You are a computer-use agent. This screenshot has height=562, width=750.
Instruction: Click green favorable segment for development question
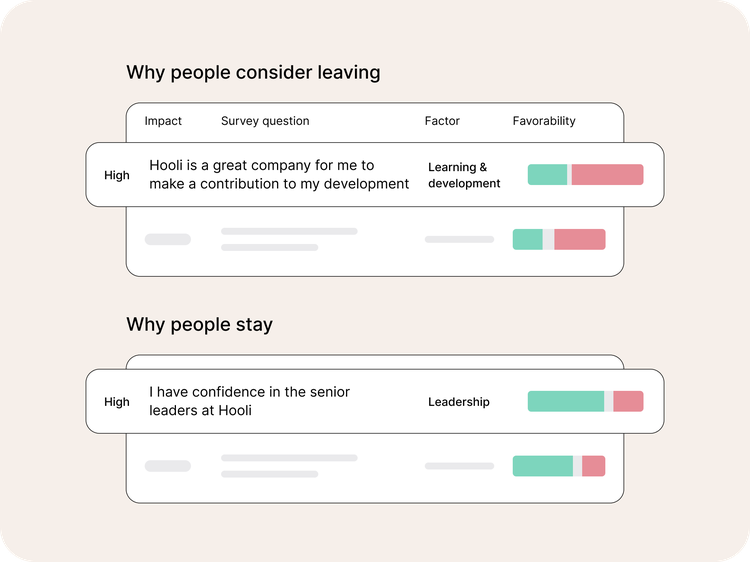(x=547, y=175)
